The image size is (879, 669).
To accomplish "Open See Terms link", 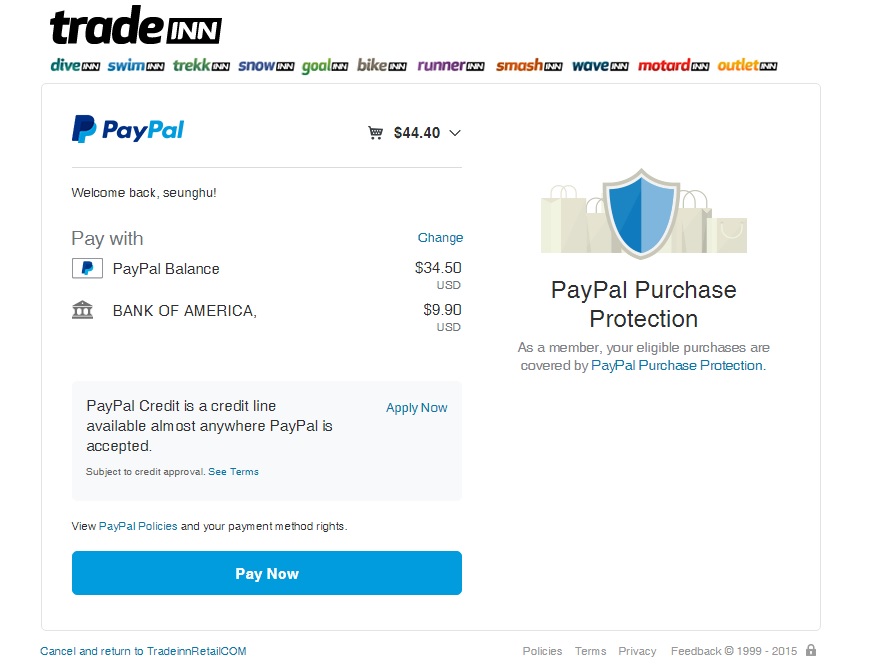I will click(x=233, y=472).
